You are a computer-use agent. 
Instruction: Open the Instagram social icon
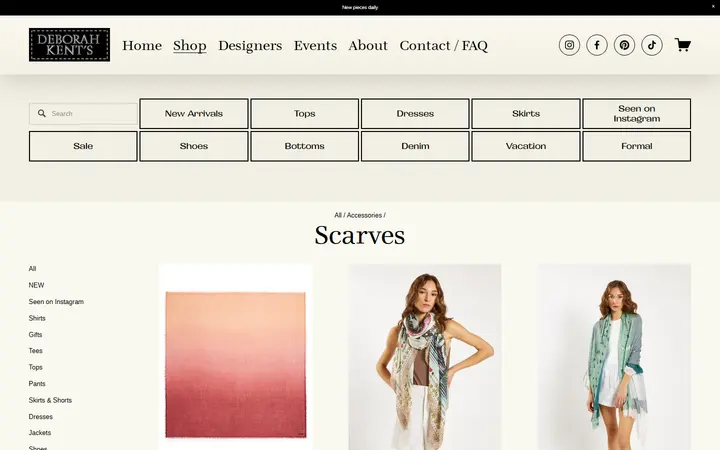[x=569, y=45]
